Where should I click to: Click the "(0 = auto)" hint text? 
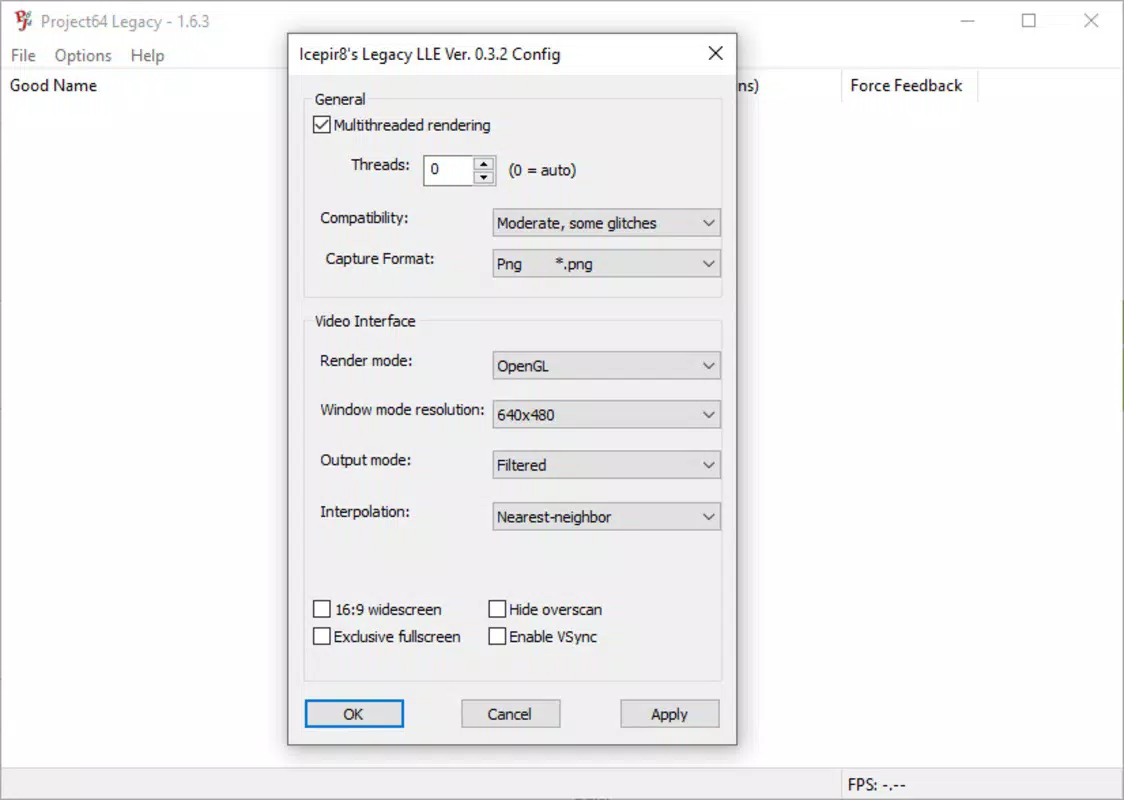tap(543, 171)
